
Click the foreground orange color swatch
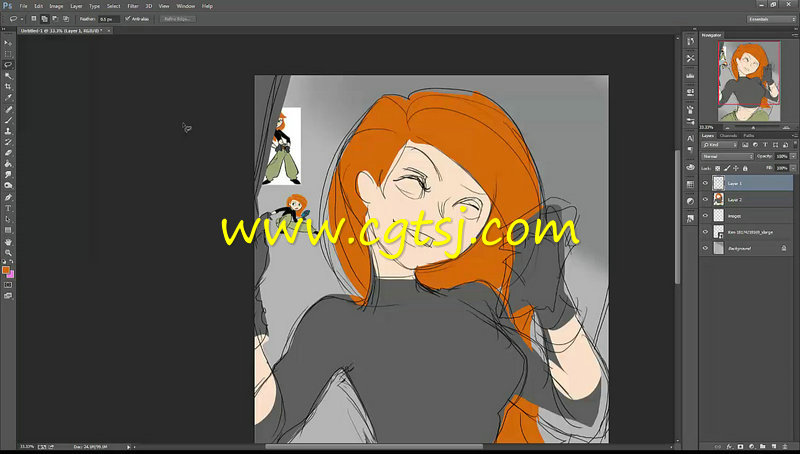coord(6,269)
